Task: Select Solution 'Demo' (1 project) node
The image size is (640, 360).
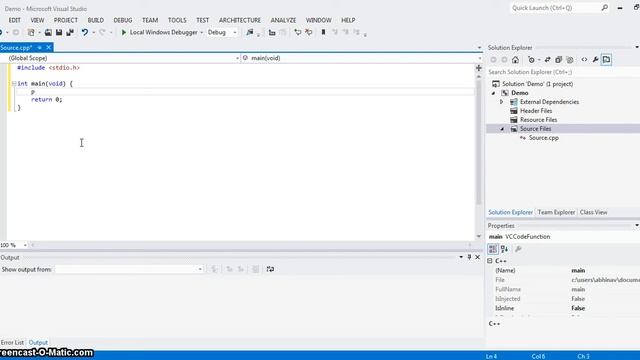Action: click(x=538, y=84)
